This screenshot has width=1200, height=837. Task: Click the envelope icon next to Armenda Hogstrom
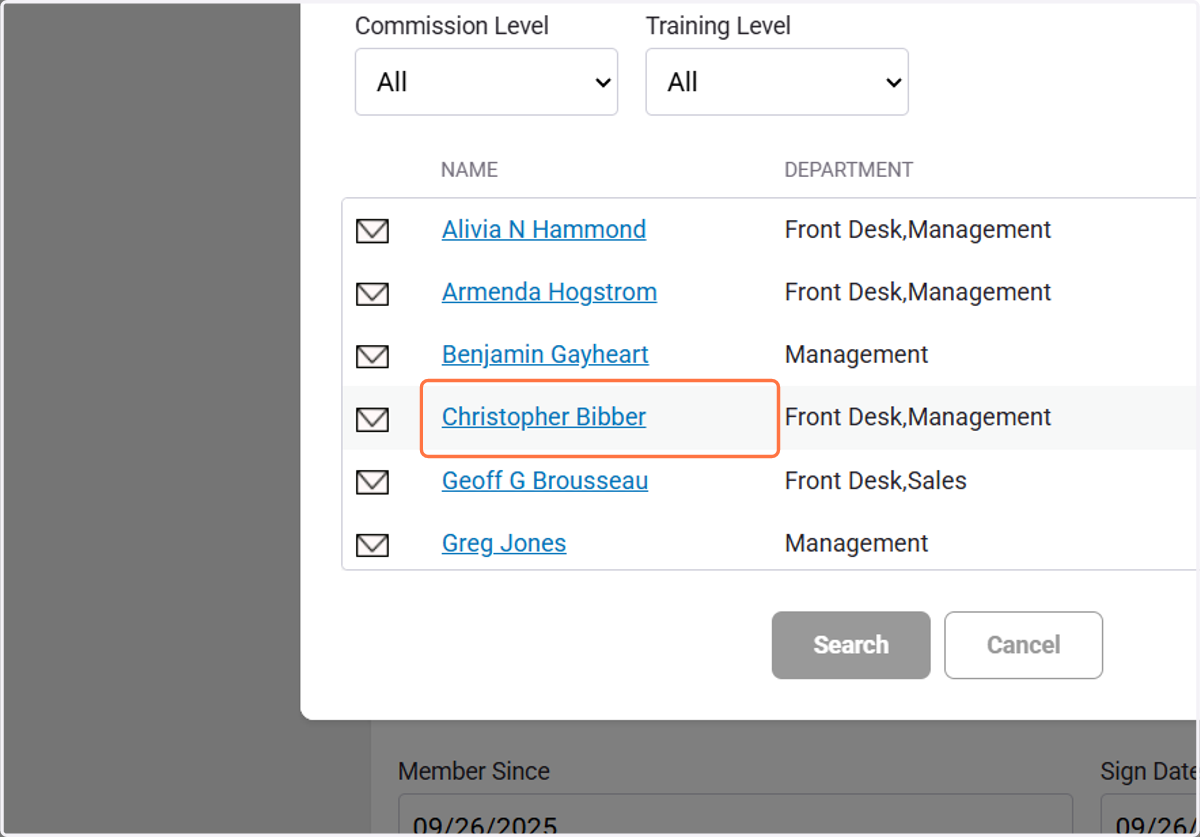click(x=372, y=294)
